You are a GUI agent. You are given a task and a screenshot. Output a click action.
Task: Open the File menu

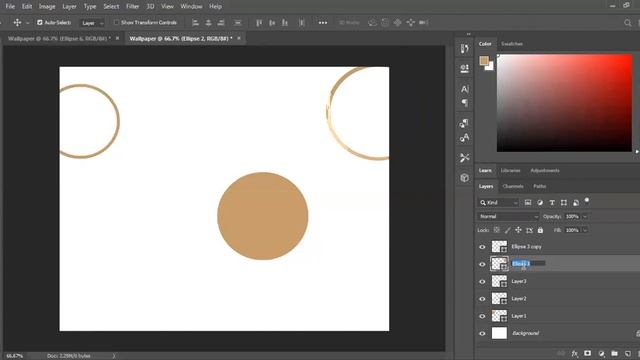click(10, 7)
